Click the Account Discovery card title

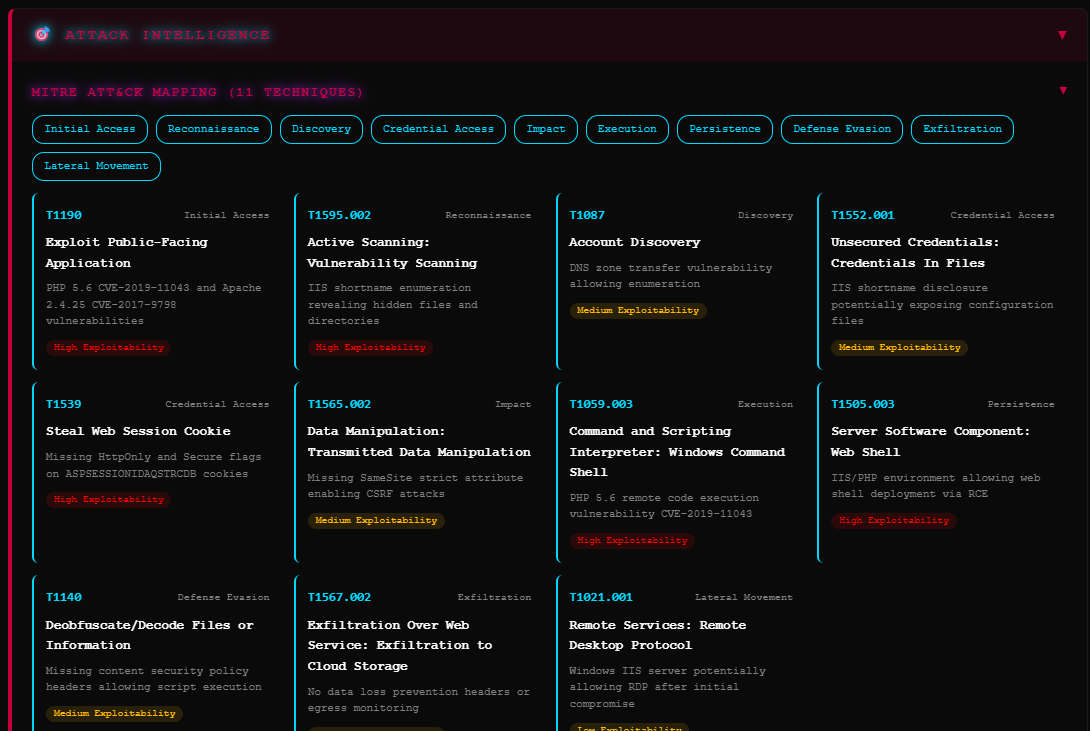click(x=634, y=242)
